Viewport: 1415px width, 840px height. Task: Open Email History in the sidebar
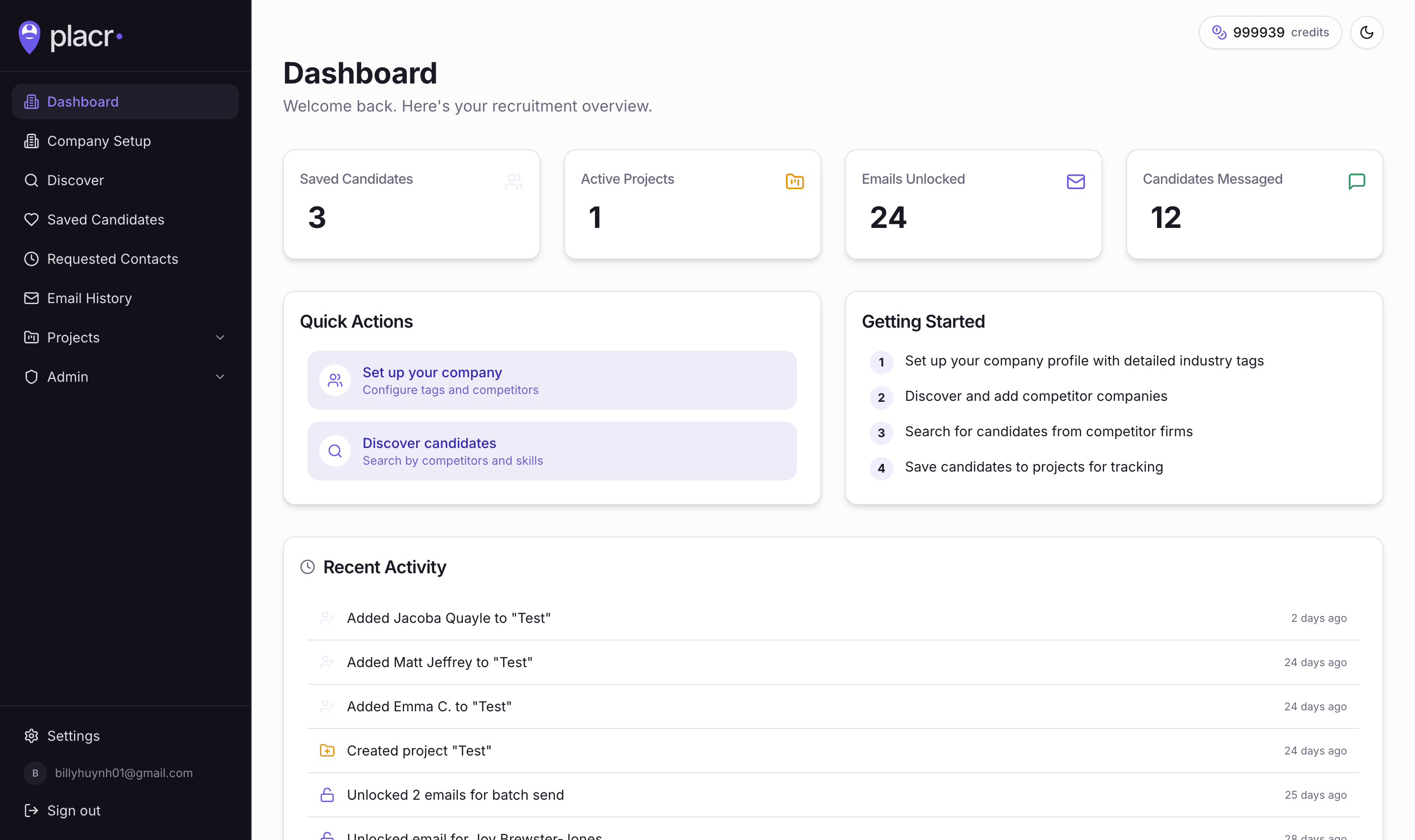(125, 298)
